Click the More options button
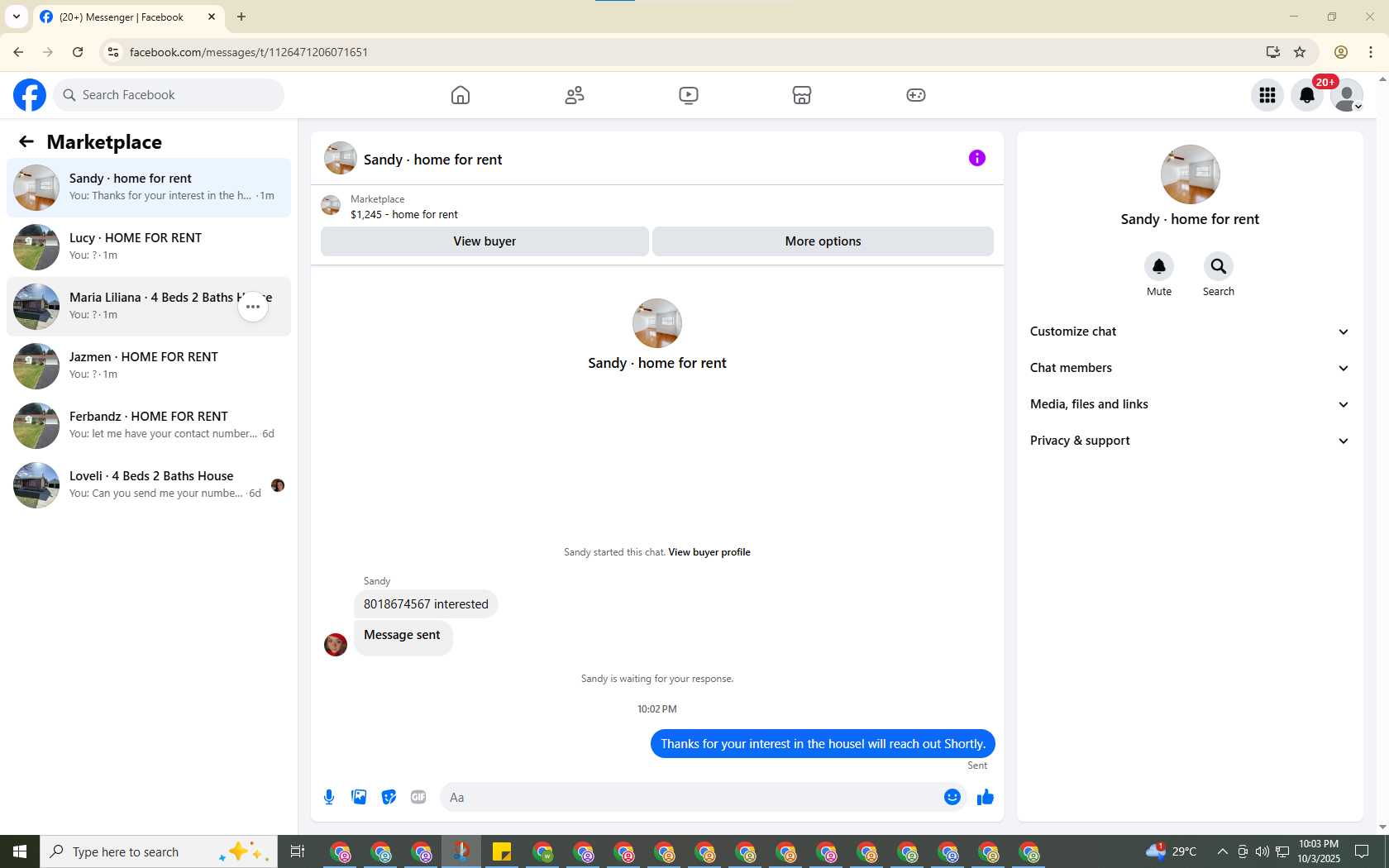This screenshot has height=868, width=1389. (x=823, y=241)
